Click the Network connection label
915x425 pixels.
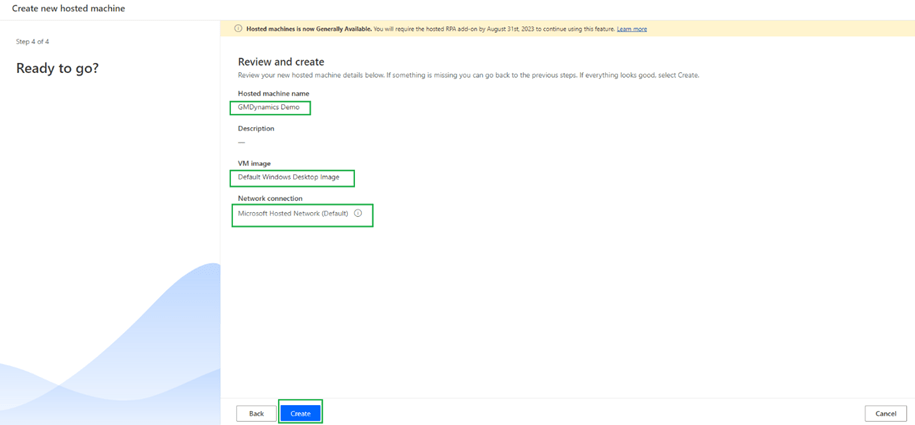(x=270, y=198)
